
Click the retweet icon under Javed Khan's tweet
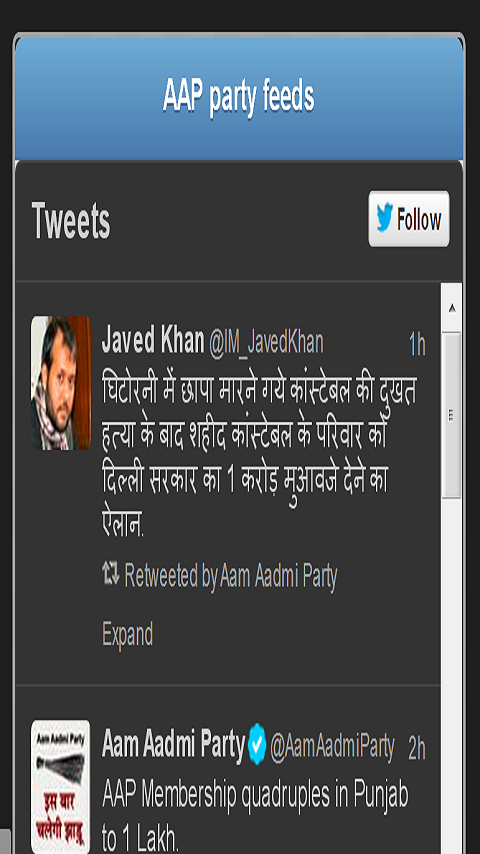(111, 574)
